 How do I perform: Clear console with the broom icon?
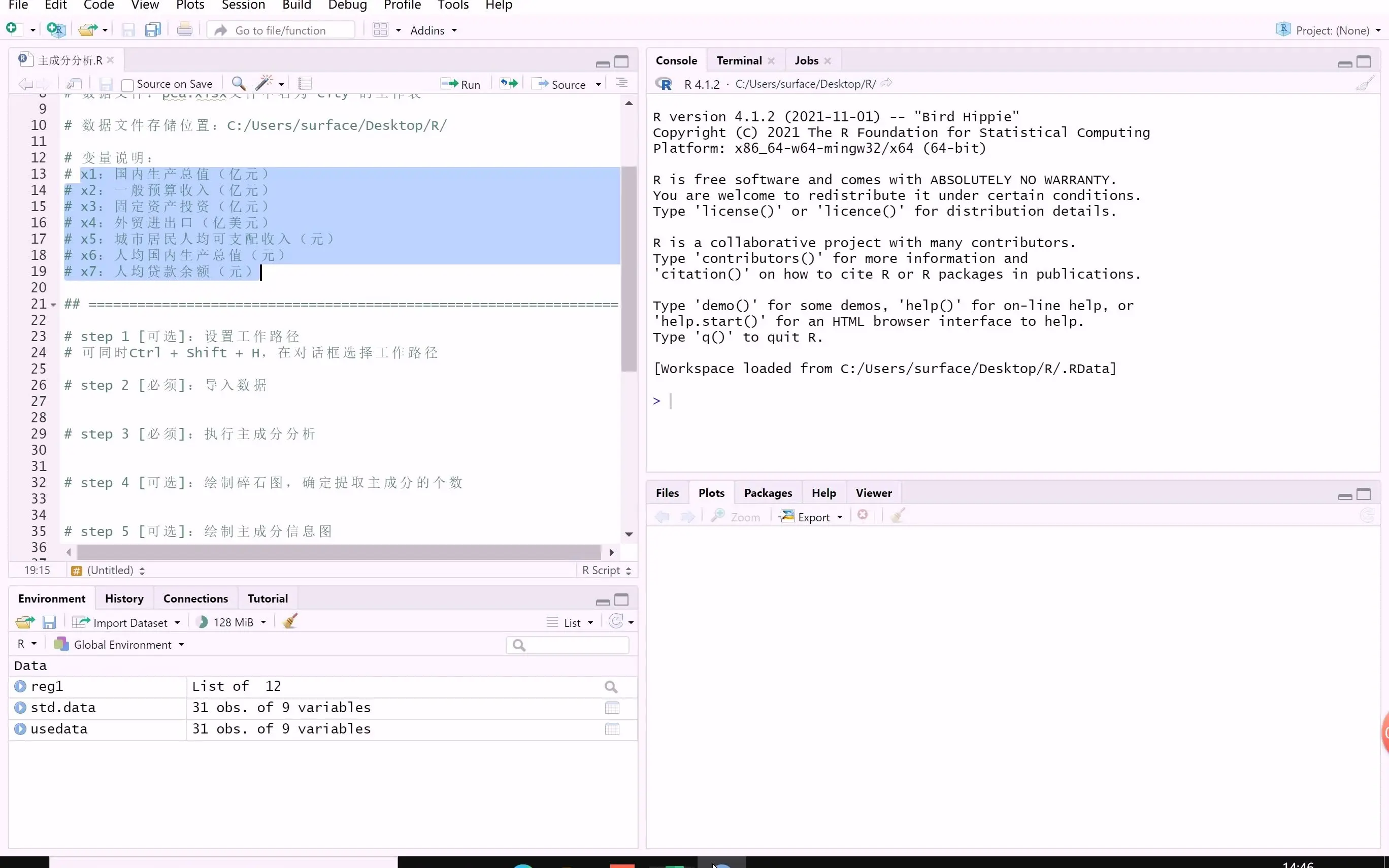(x=1365, y=84)
